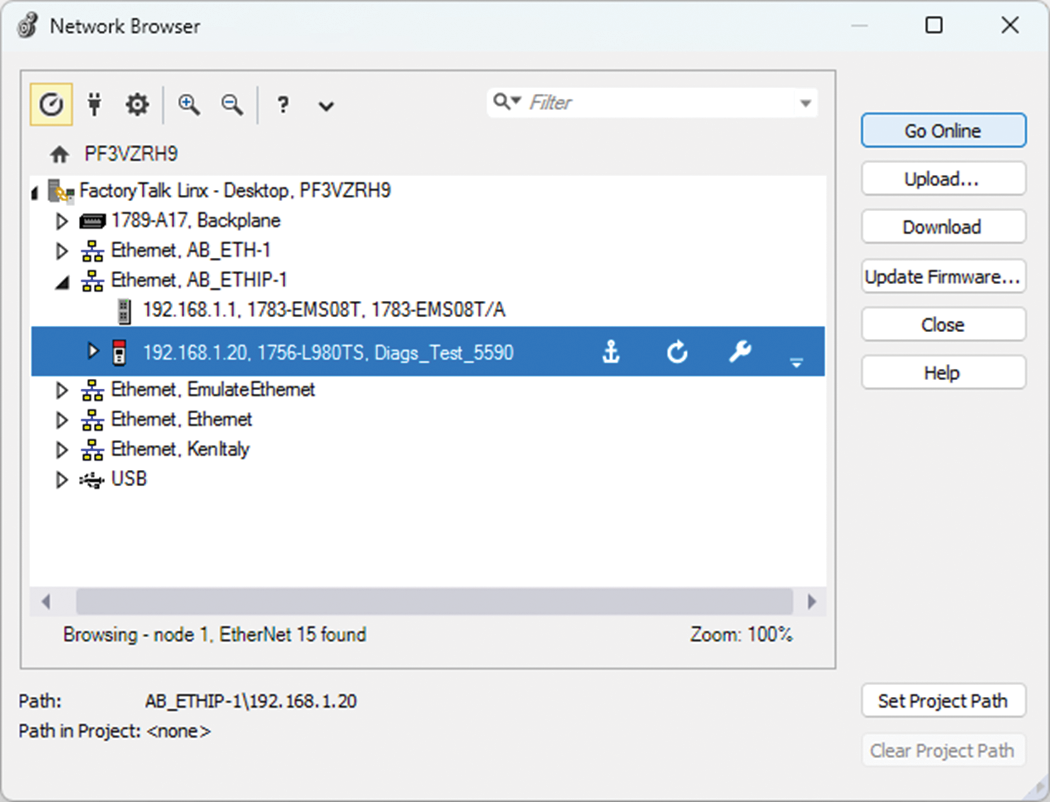Open the Filter dropdown arrow
Image resolution: width=1050 pixels, height=802 pixels.
tap(805, 103)
